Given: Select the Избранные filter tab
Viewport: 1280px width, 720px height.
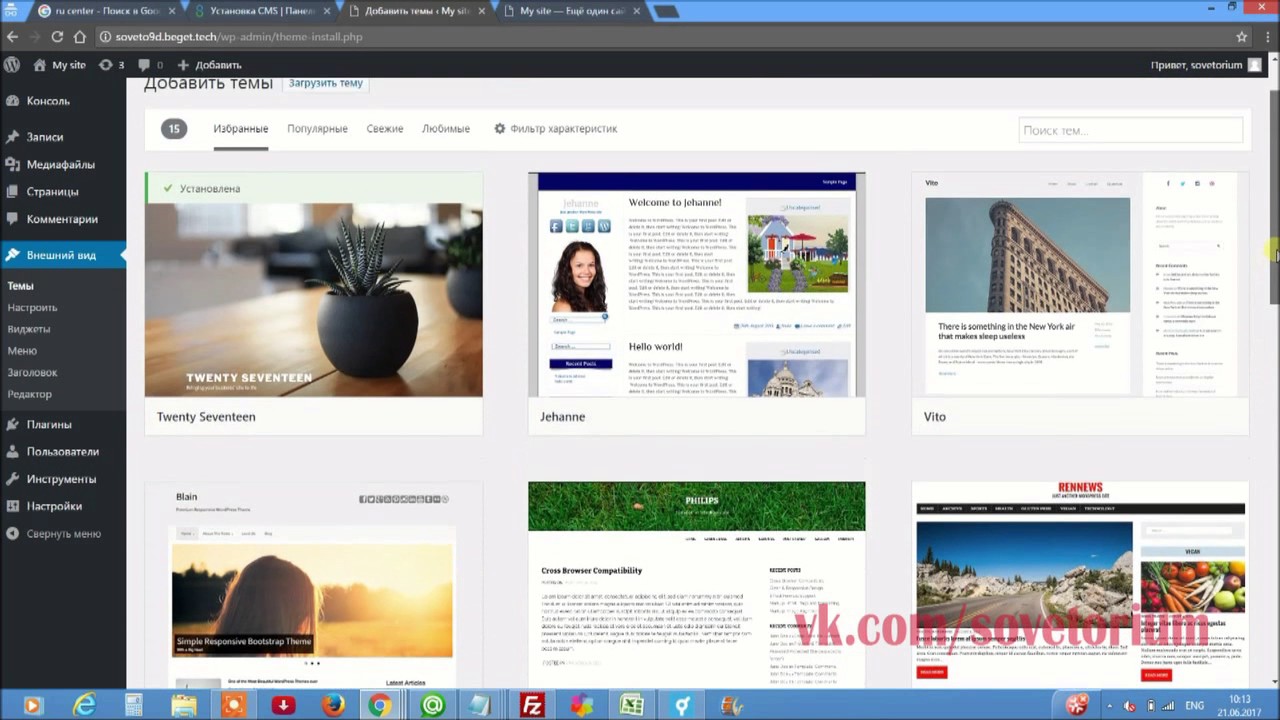Looking at the screenshot, I should [x=240, y=129].
